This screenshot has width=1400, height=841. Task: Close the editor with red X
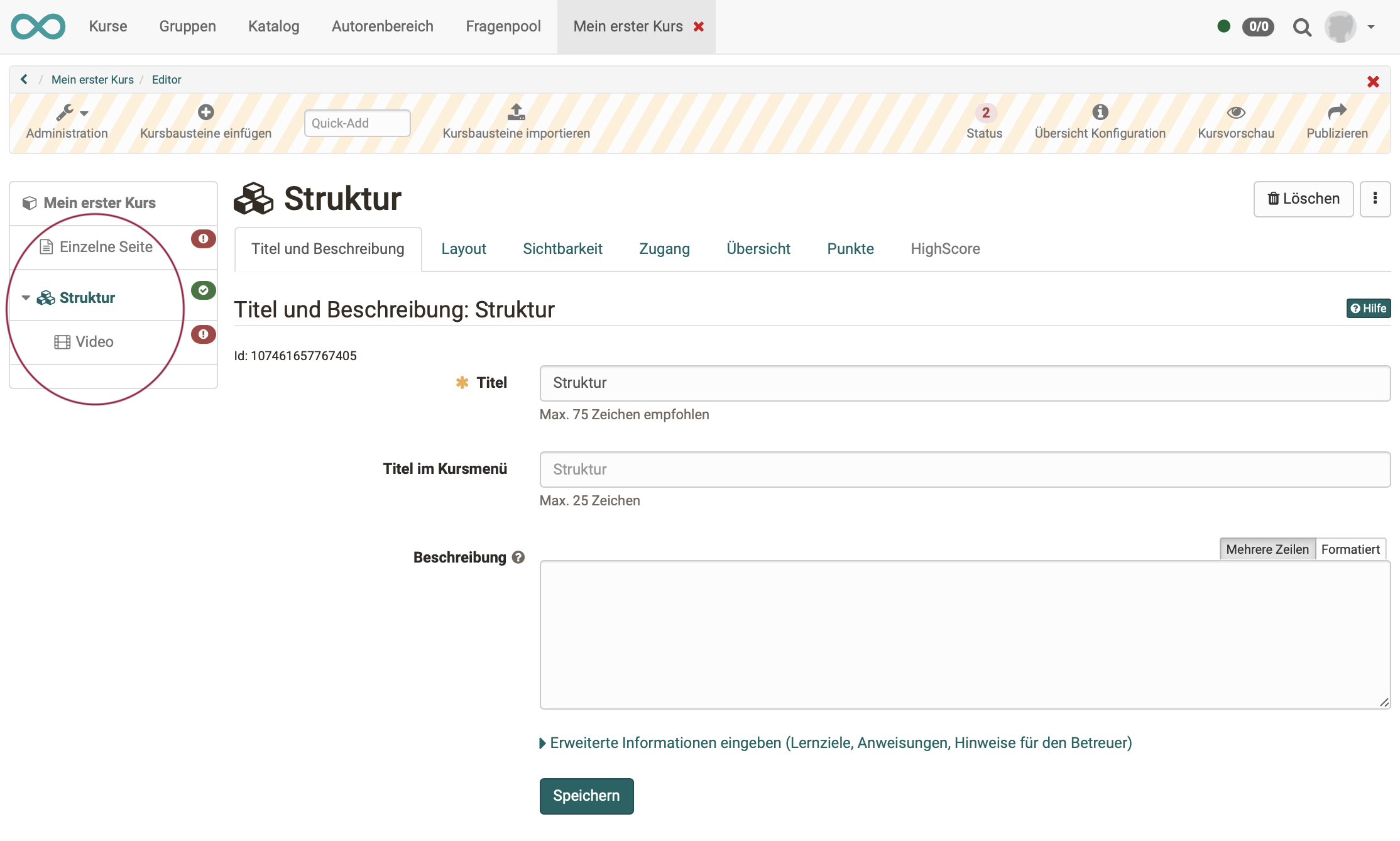click(1373, 82)
